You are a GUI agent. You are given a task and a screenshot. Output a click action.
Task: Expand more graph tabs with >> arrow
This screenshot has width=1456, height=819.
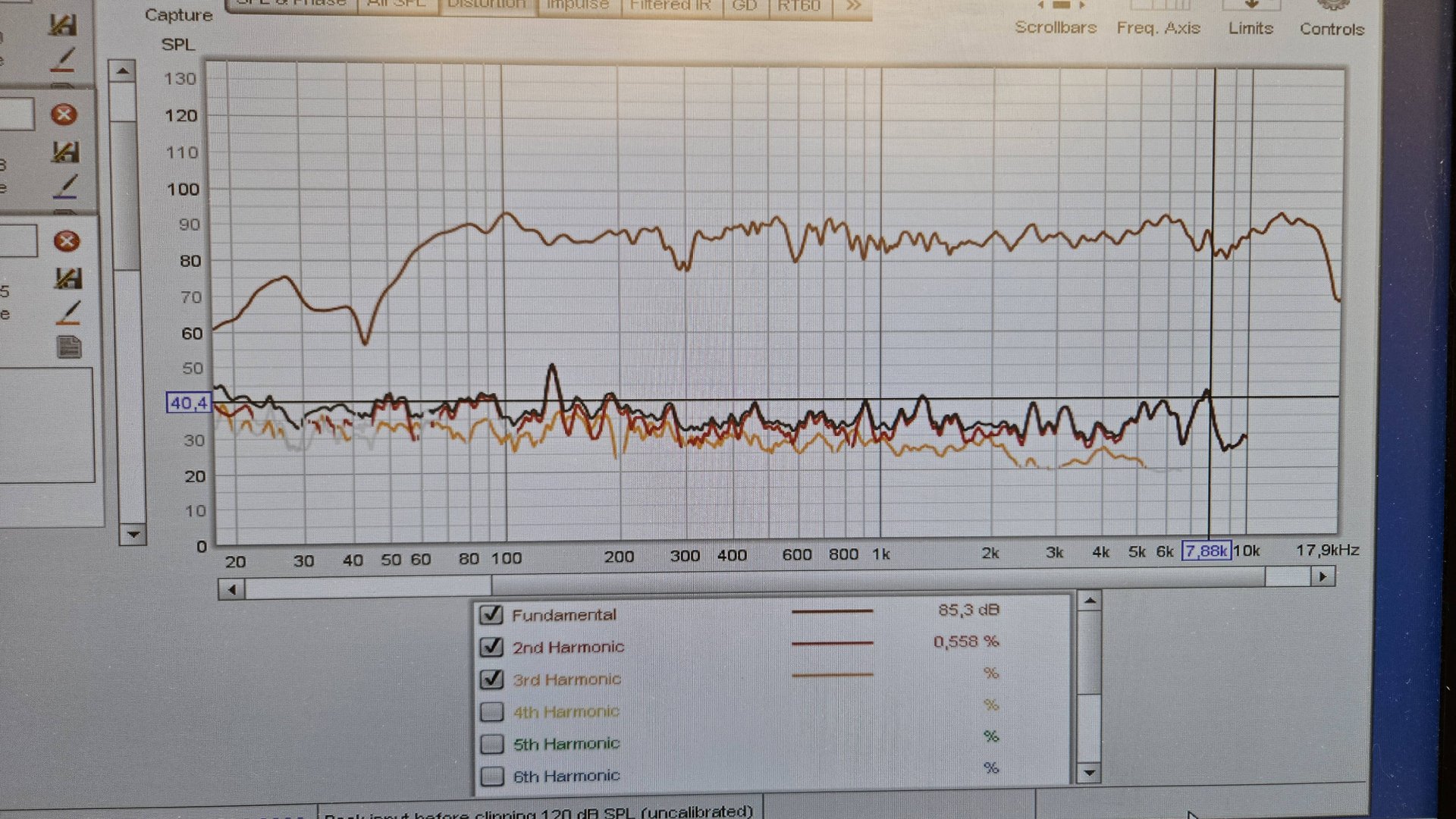[853, 6]
